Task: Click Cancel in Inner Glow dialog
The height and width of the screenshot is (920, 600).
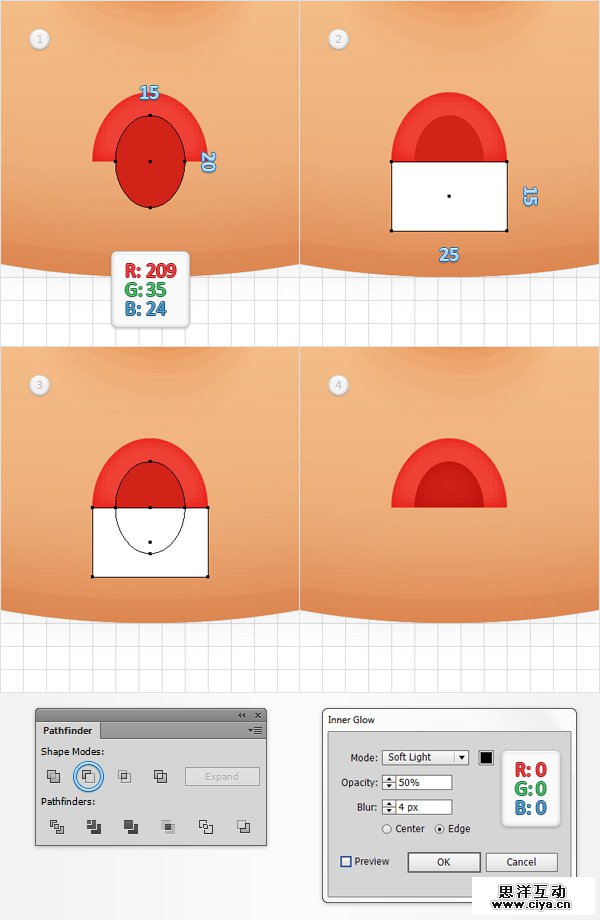Action: [x=521, y=862]
